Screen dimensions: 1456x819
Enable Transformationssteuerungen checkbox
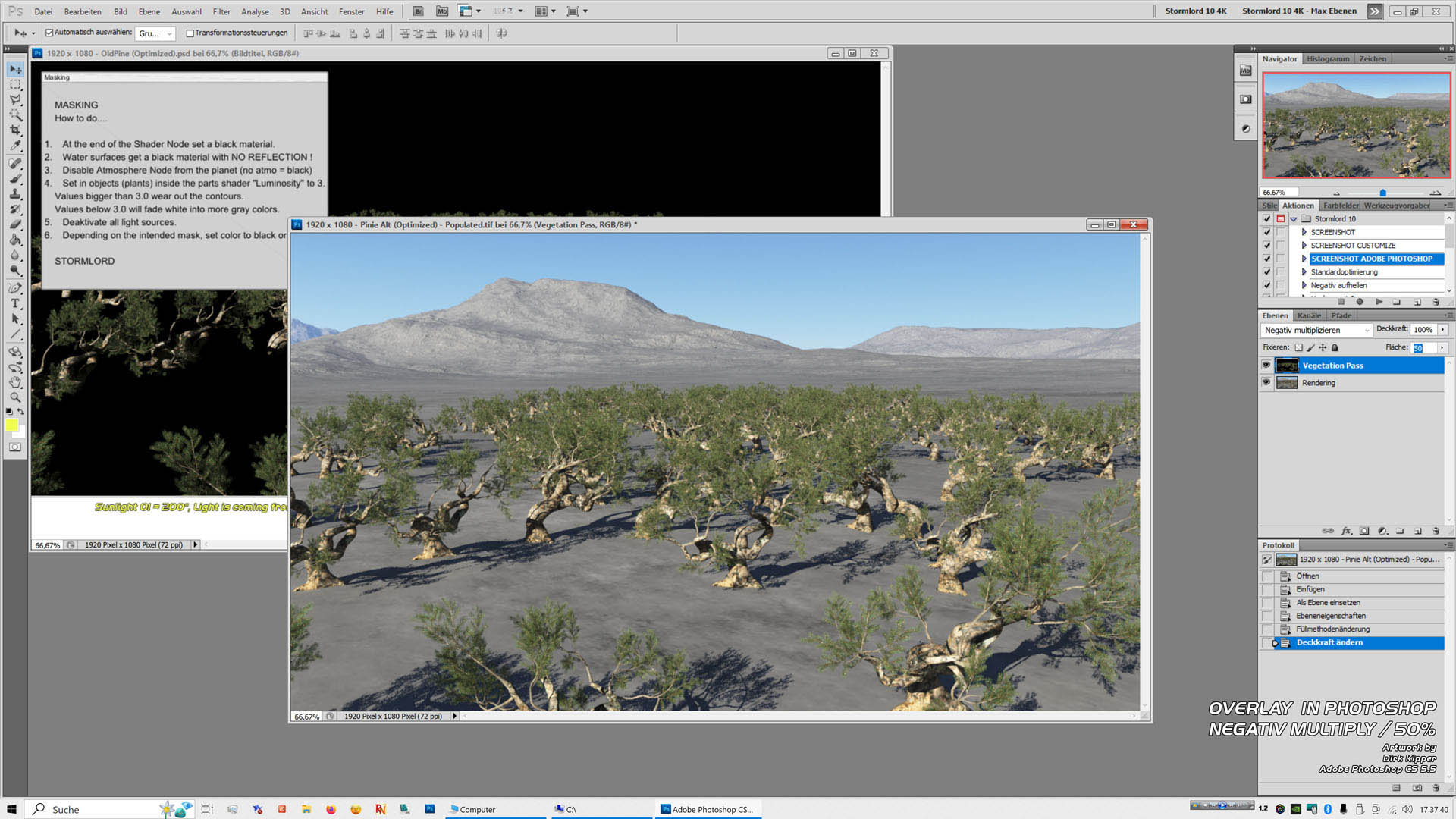point(190,33)
